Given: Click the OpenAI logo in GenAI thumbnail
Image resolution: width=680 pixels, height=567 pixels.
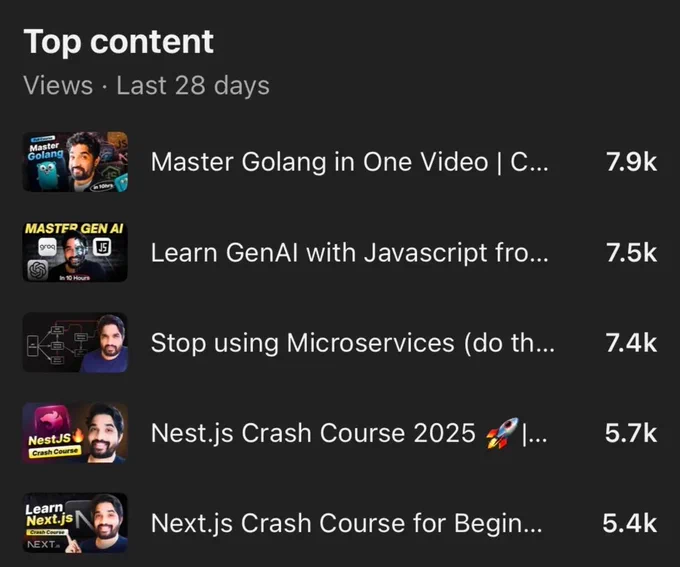Looking at the screenshot, I should pyautogui.click(x=38, y=270).
